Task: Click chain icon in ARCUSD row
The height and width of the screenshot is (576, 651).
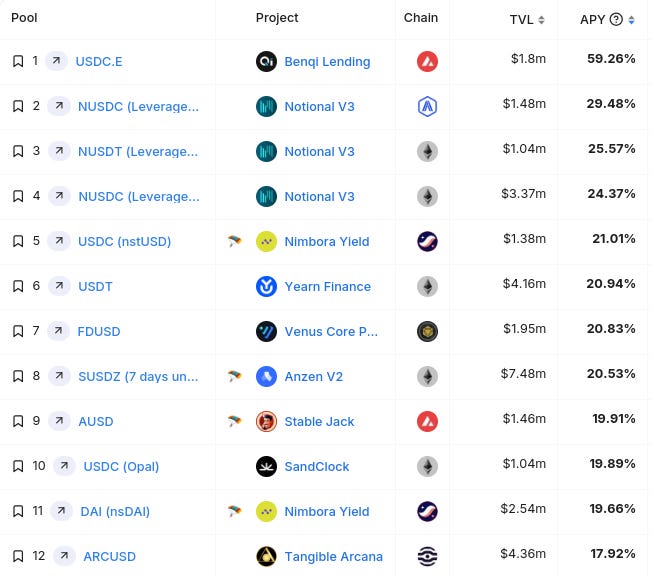Action: pyautogui.click(x=427, y=556)
